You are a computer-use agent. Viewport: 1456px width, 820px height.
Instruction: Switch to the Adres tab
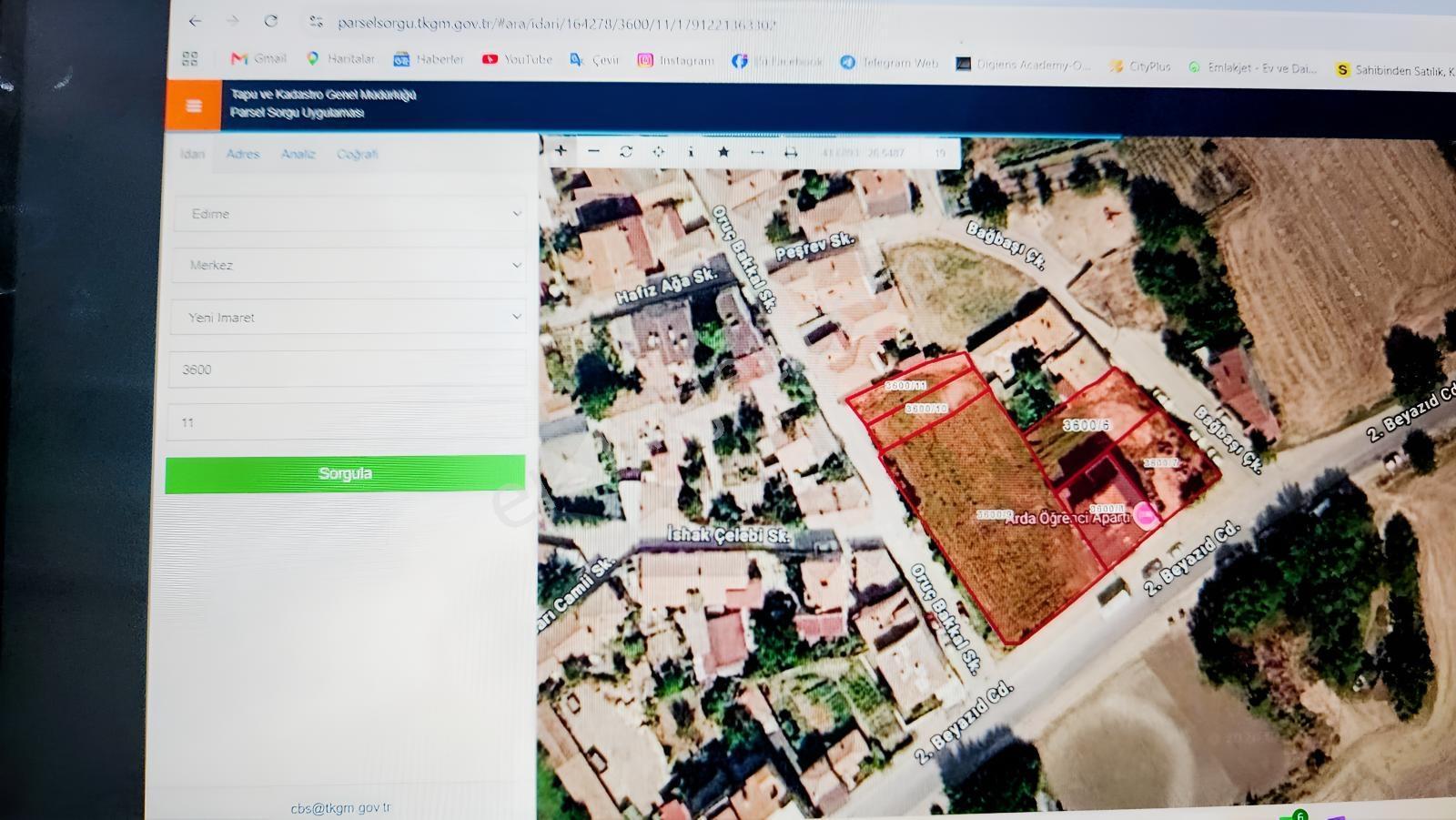(x=243, y=154)
